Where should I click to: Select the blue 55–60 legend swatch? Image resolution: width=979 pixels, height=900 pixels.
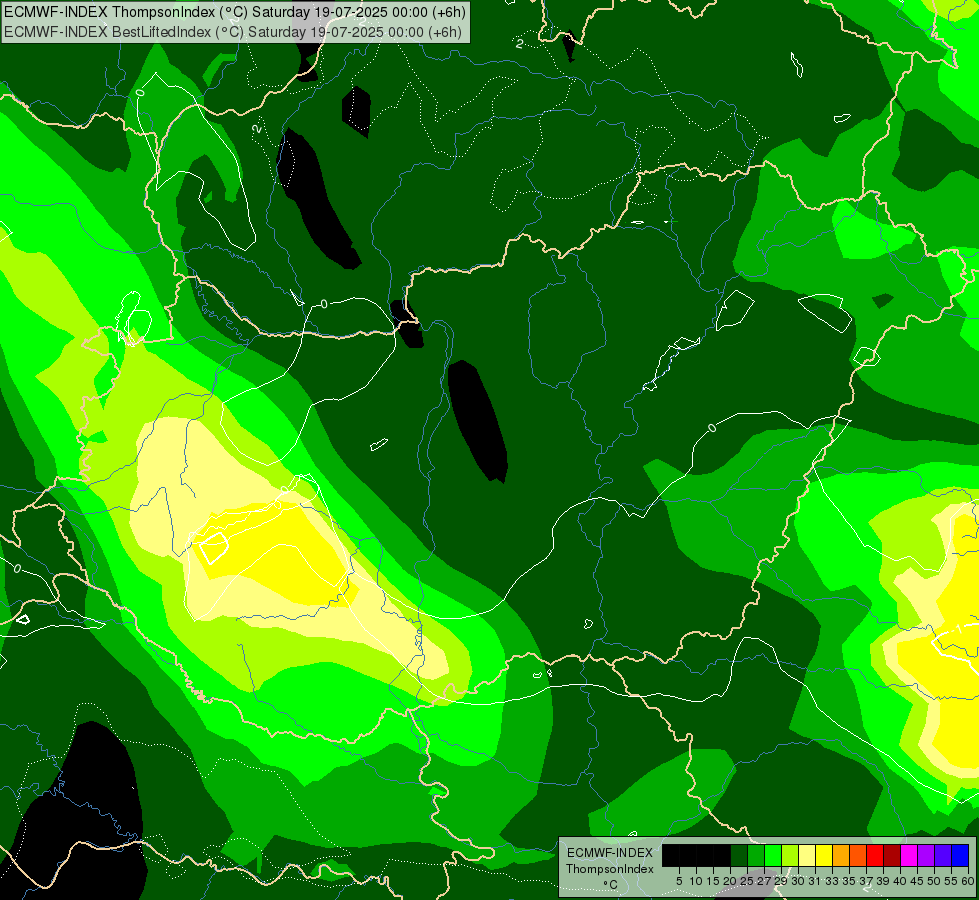tap(960, 855)
